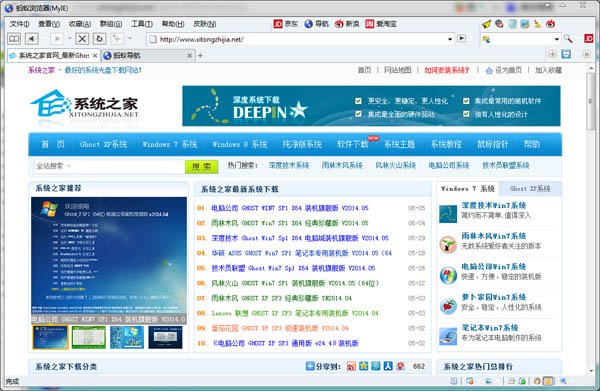The height and width of the screenshot is (391, 600).
Task: Close the 系统之家官网 tab
Action: 95,56
